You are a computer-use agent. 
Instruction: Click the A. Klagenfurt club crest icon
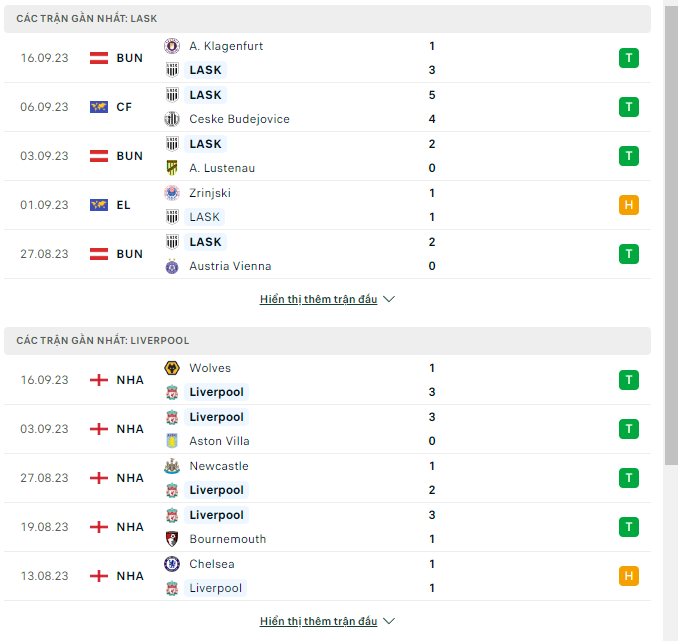click(172, 46)
